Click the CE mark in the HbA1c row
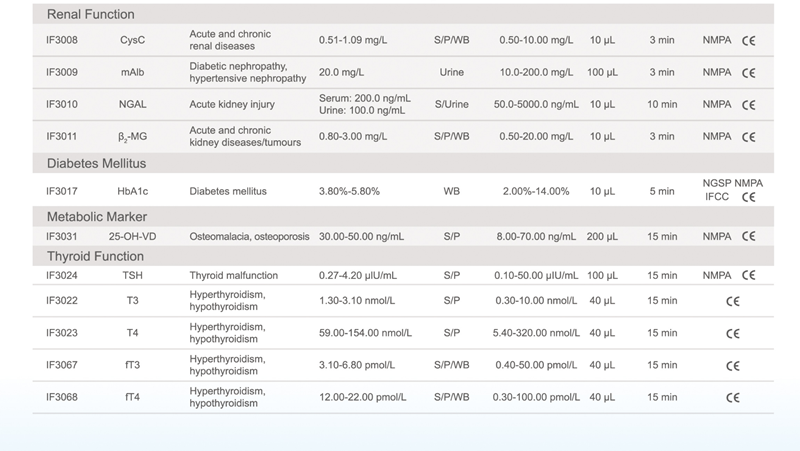The image size is (800, 451). click(748, 197)
